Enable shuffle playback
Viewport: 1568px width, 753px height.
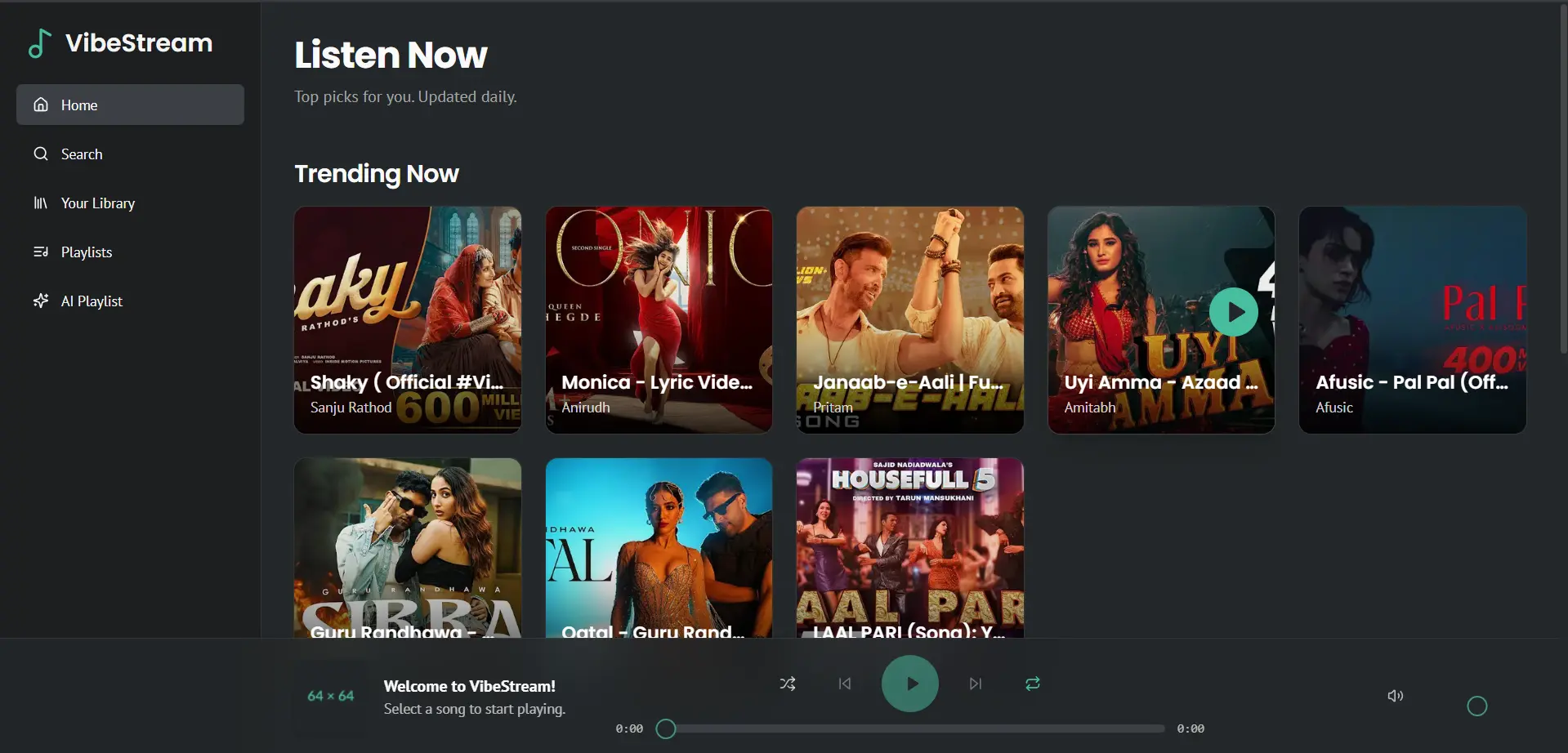coord(787,684)
